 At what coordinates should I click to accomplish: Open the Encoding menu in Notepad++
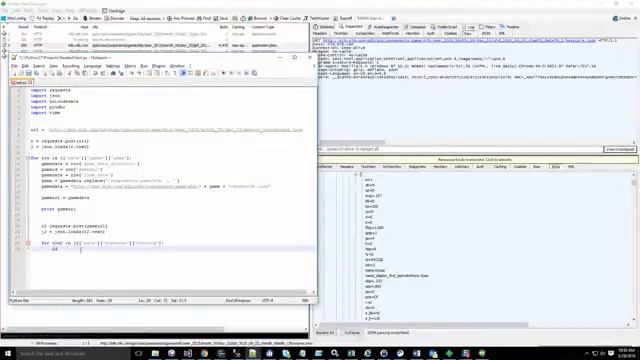pos(71,66)
